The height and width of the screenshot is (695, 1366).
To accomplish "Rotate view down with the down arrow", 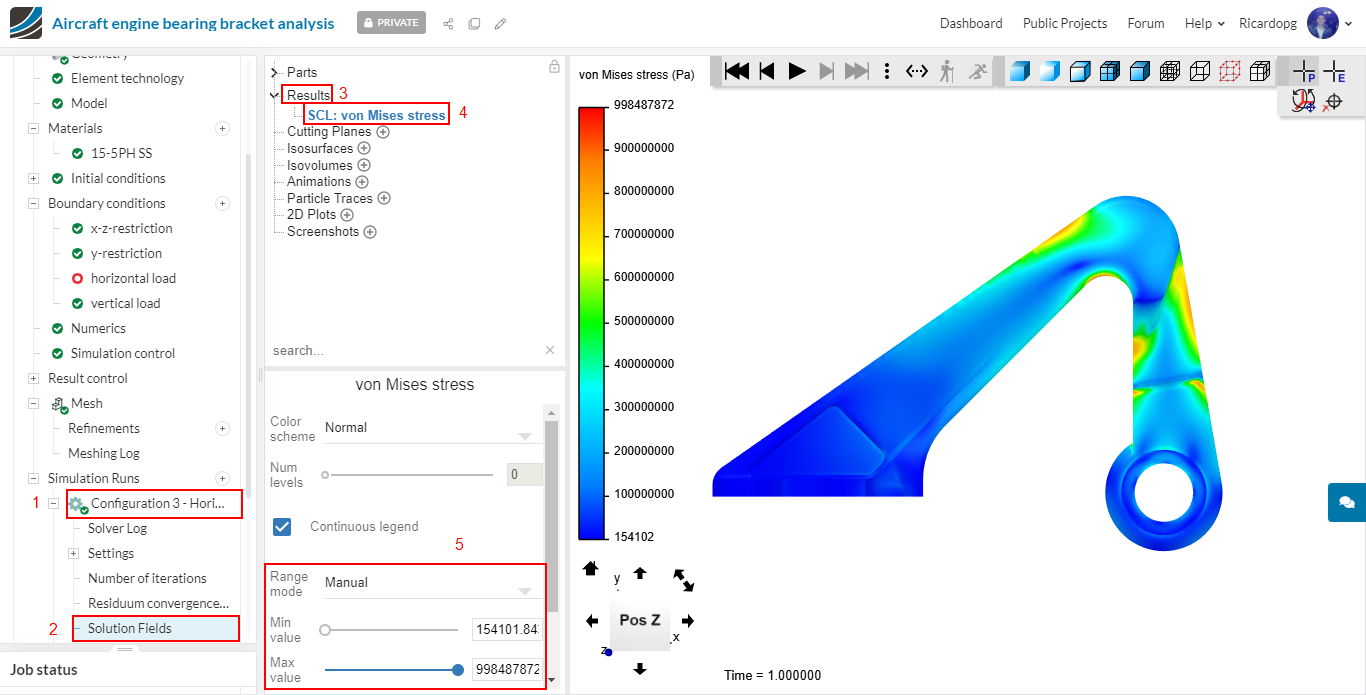I will pos(640,668).
